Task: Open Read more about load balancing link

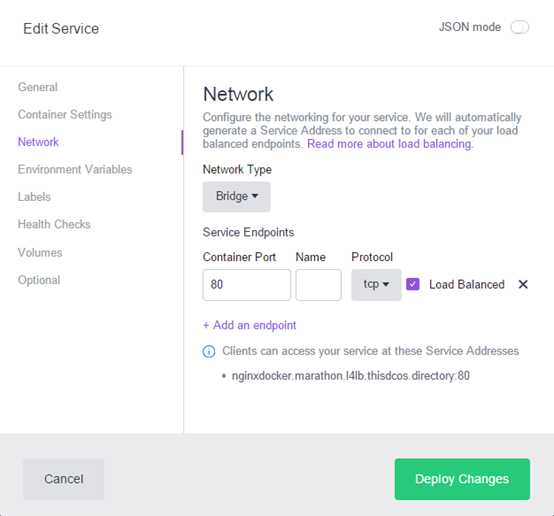Action: coord(389,144)
